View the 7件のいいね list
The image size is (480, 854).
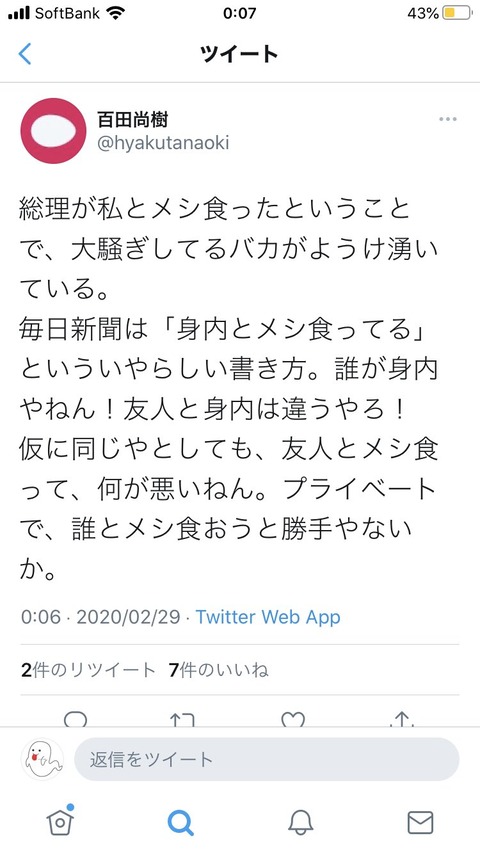pos(218,670)
